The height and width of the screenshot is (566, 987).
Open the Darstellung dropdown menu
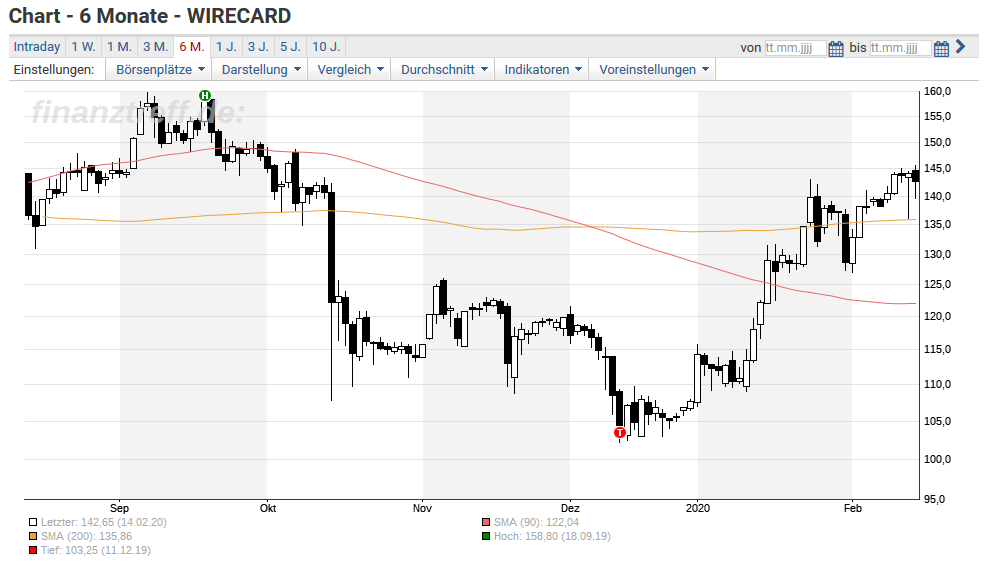[261, 69]
